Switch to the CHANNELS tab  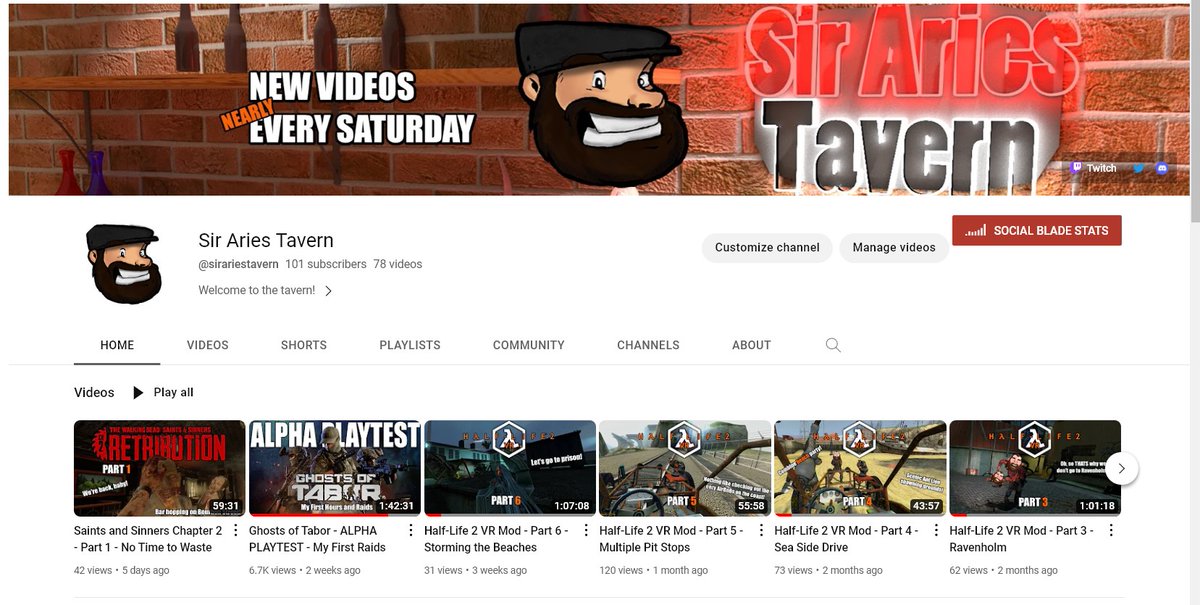click(x=648, y=345)
